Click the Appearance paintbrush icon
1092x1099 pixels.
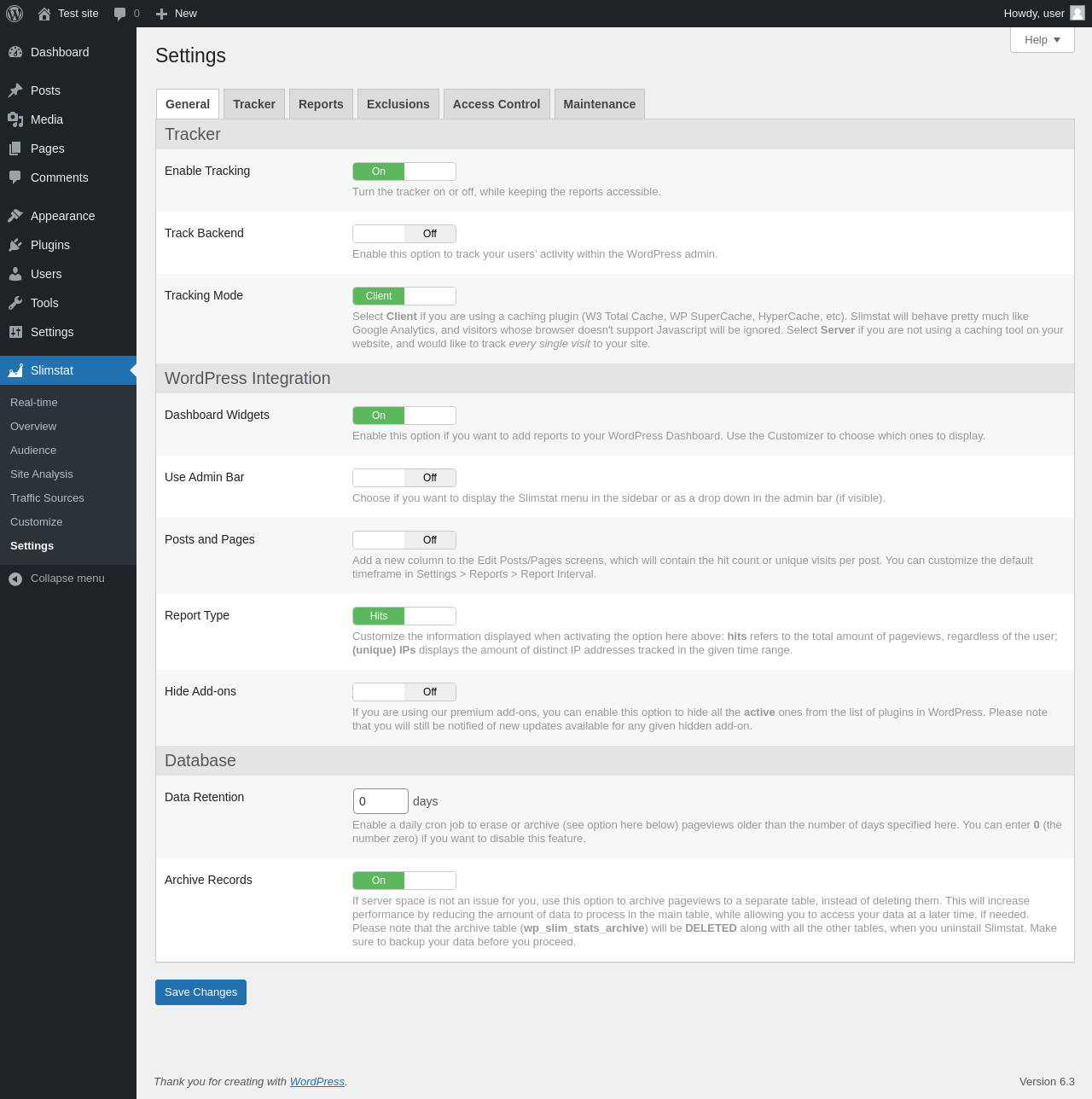[15, 216]
